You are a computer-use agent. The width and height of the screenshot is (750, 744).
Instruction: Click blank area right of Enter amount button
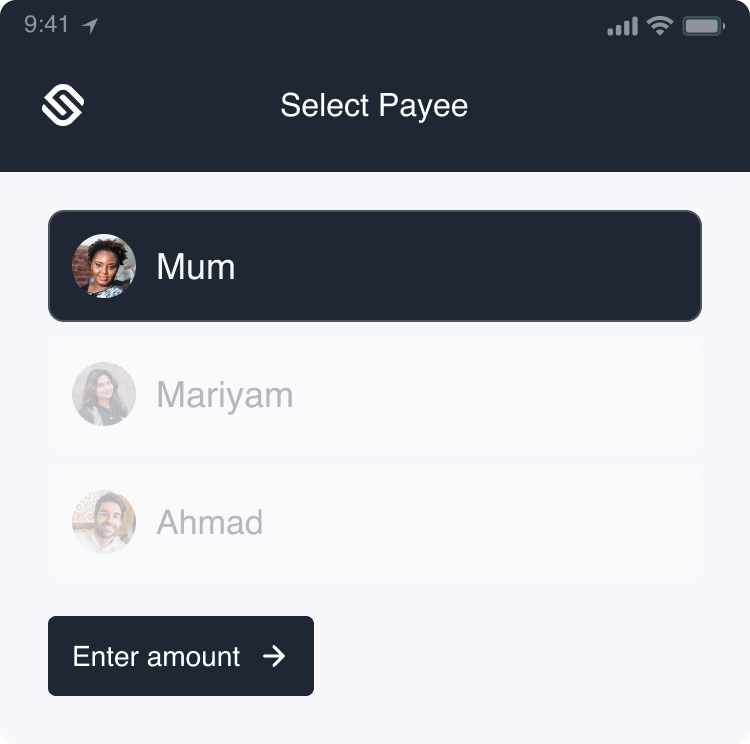tap(520, 656)
